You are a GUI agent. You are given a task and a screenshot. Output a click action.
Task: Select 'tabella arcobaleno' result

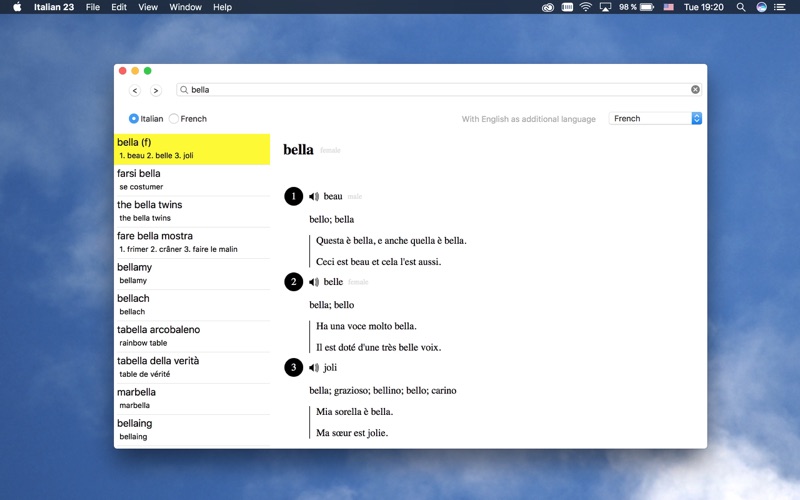(192, 336)
